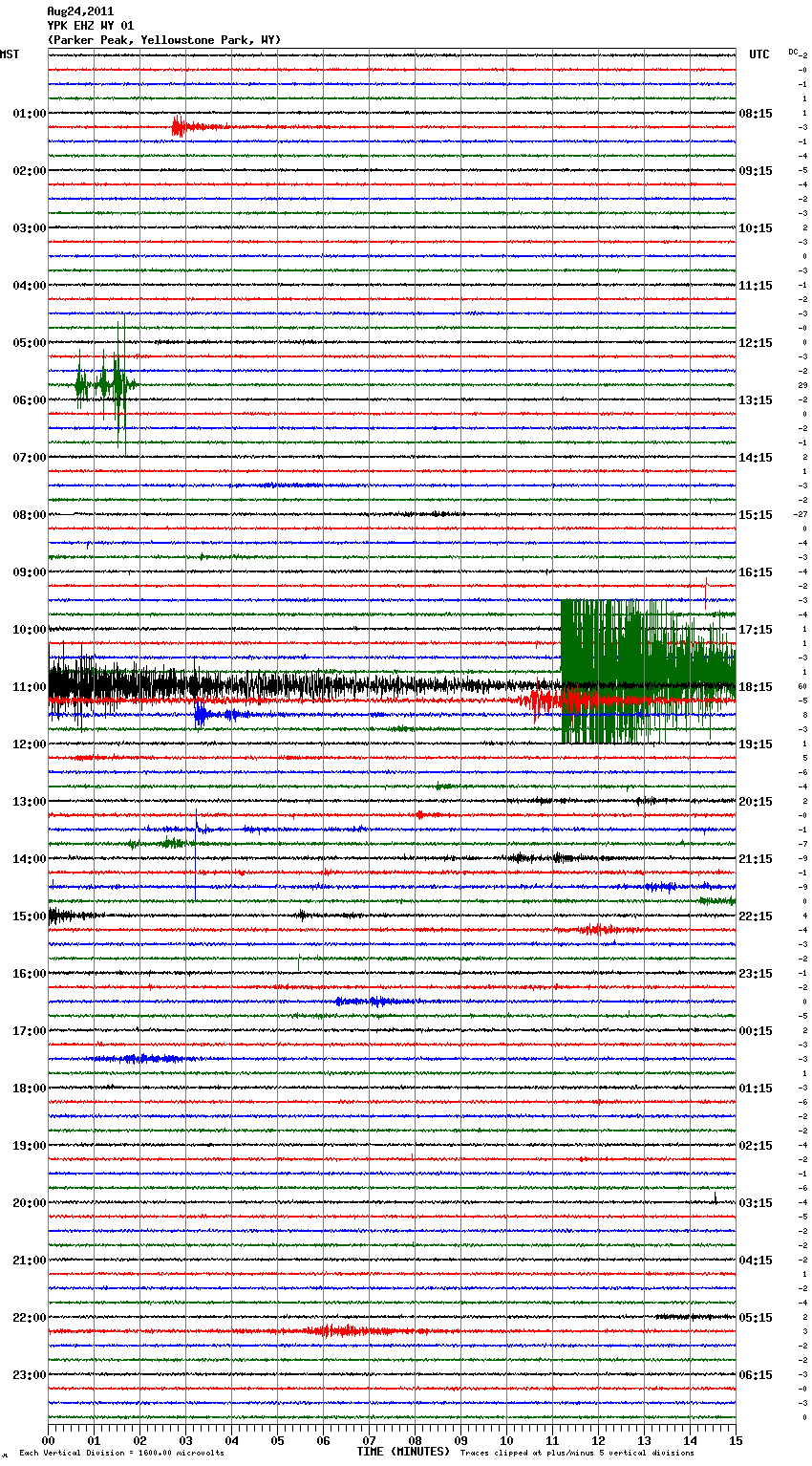The width and height of the screenshot is (812, 1466).
Task: Select the "15:15" UTC time label
Action: 756,515
